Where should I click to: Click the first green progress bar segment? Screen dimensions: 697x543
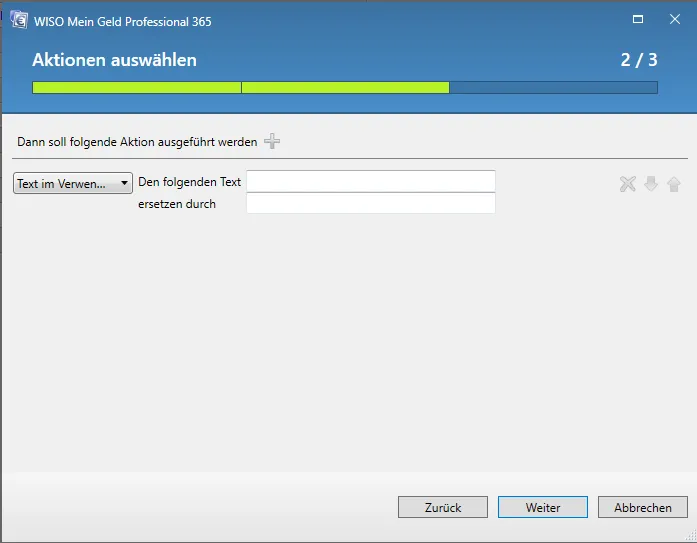[x=137, y=88]
